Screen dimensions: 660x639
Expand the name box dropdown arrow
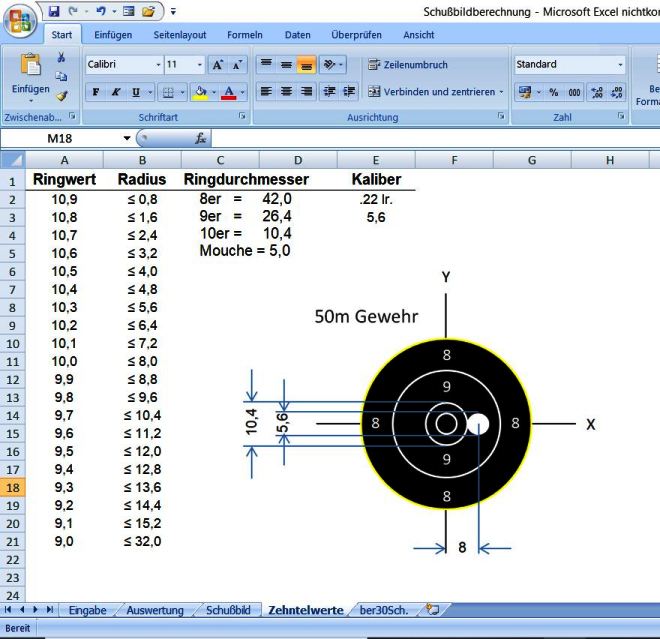(x=127, y=138)
